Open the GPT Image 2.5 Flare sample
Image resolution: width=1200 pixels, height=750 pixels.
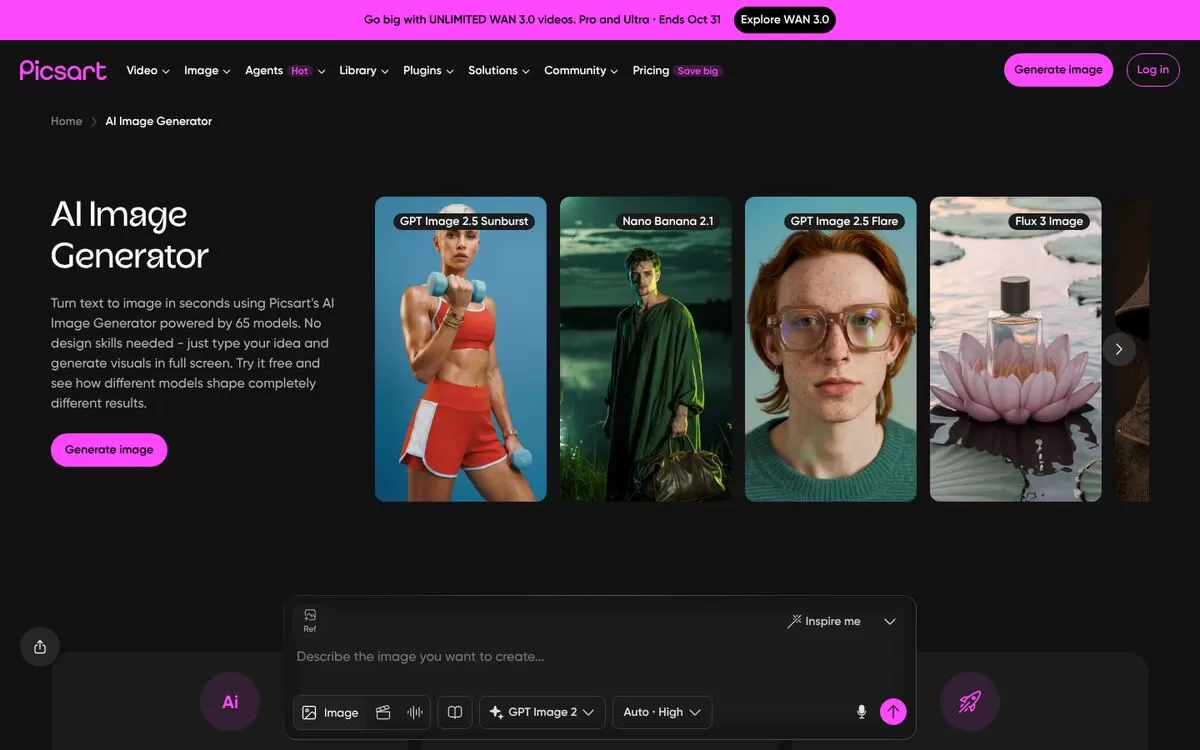[x=831, y=349]
